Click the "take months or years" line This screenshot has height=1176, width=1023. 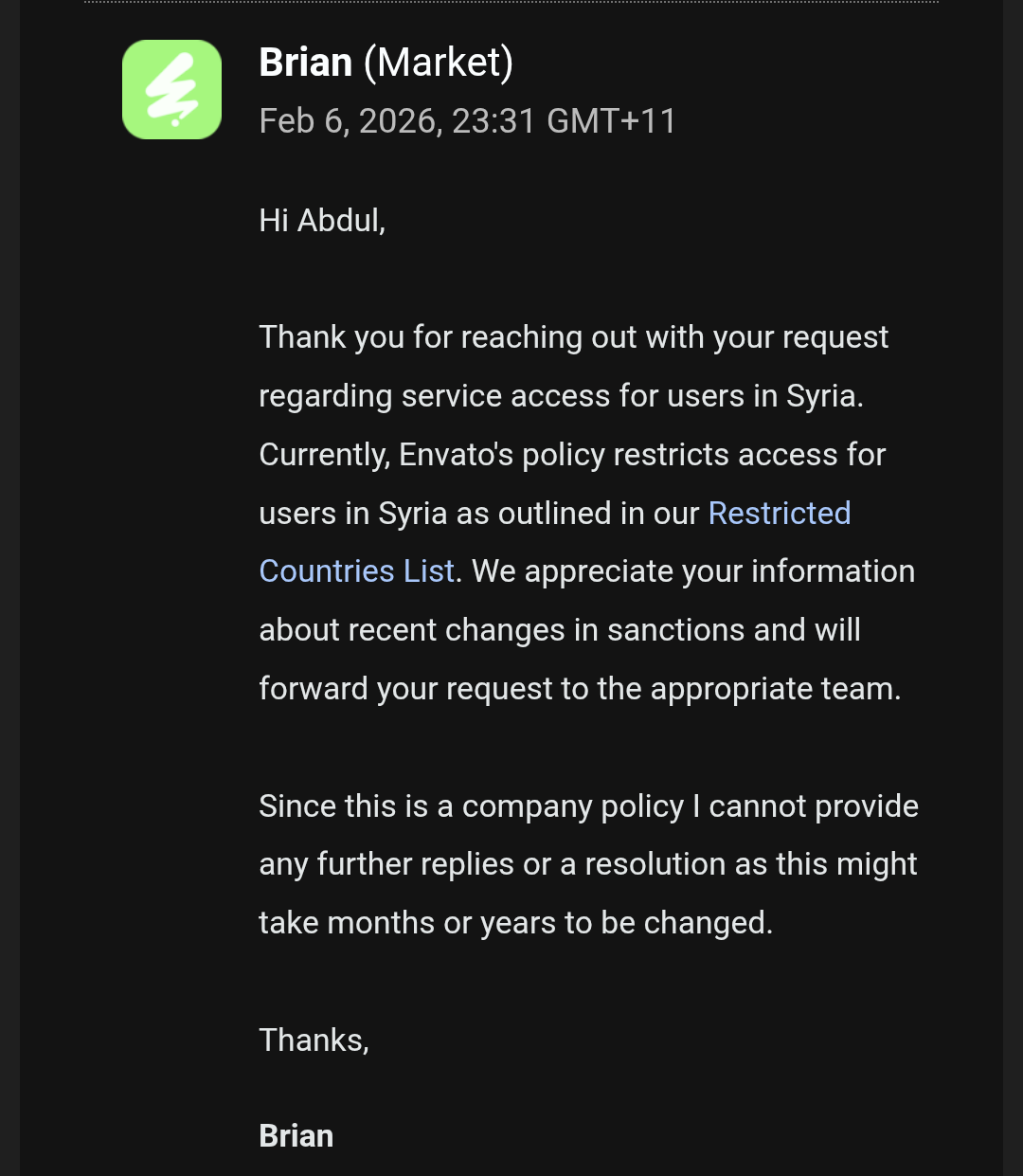tap(515, 923)
